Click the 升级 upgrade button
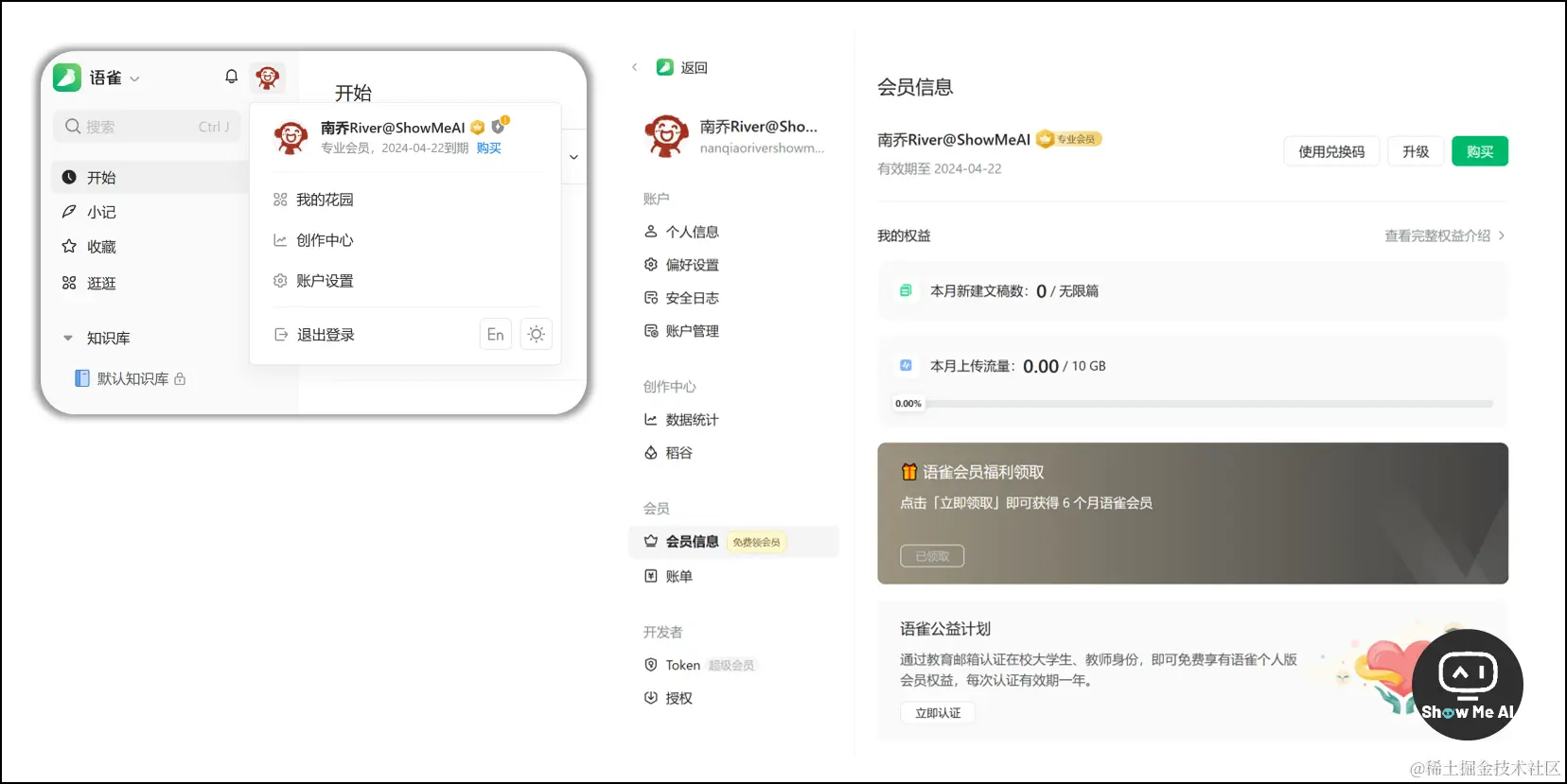 pos(1416,151)
